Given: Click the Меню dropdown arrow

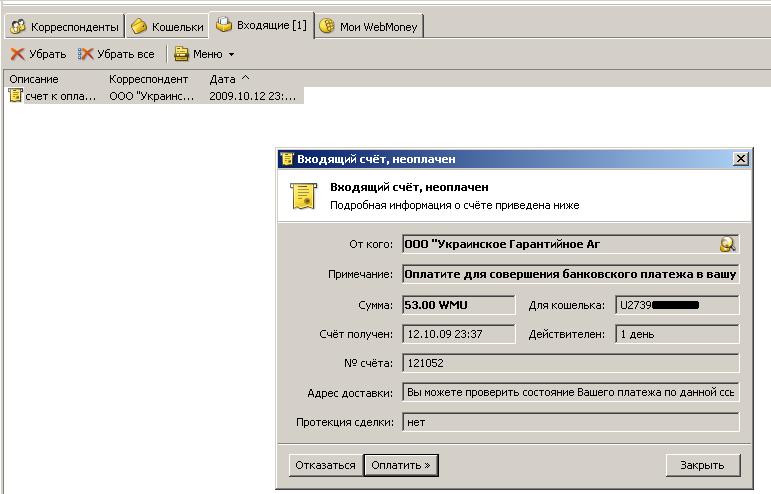Looking at the screenshot, I should point(231,54).
